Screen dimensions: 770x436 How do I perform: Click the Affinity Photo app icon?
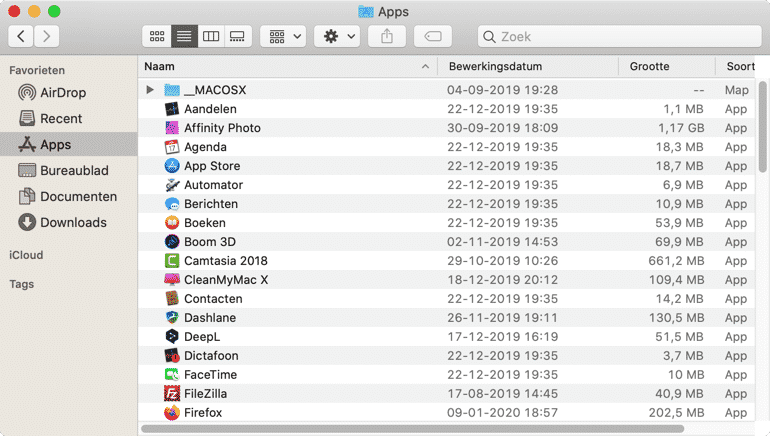tap(171, 128)
